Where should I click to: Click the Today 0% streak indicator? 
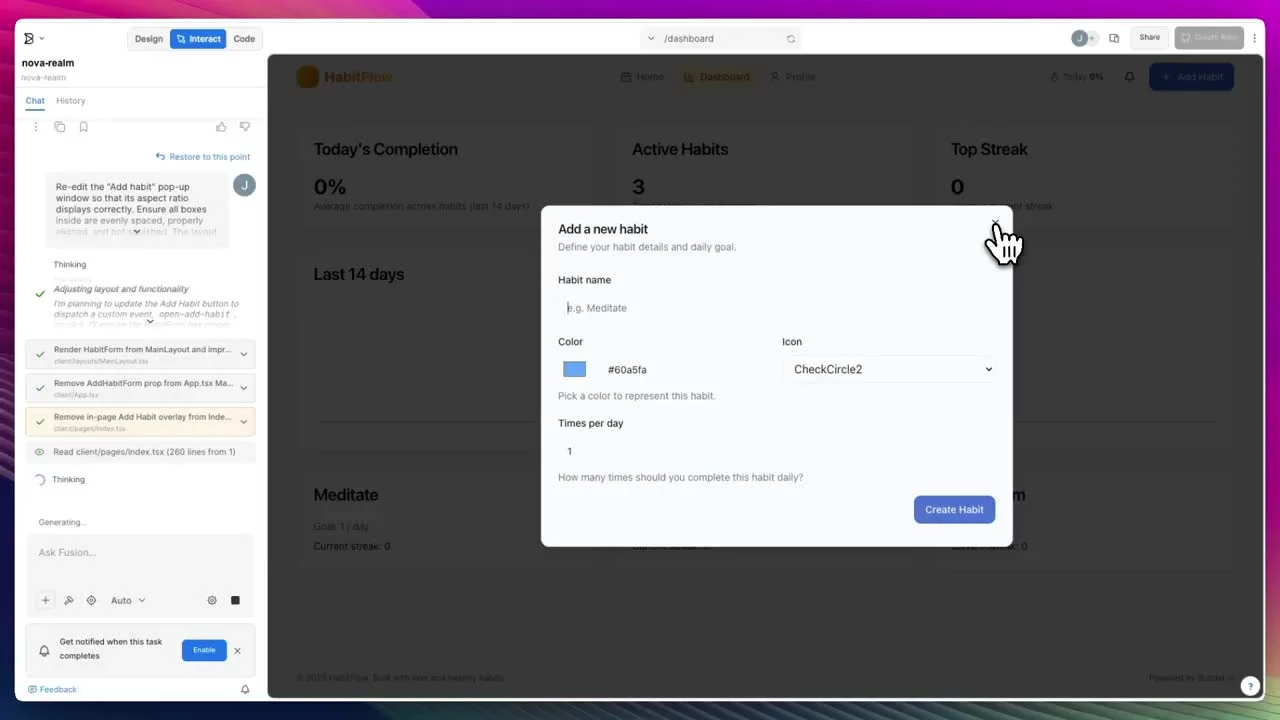point(1076,77)
